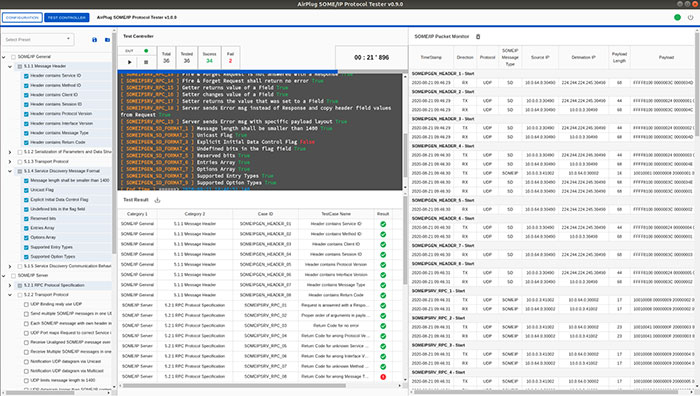Click the result icon for SOMEIPGEN_HEADER_07
The width and height of the screenshot is (700, 396).
[x=383, y=285]
